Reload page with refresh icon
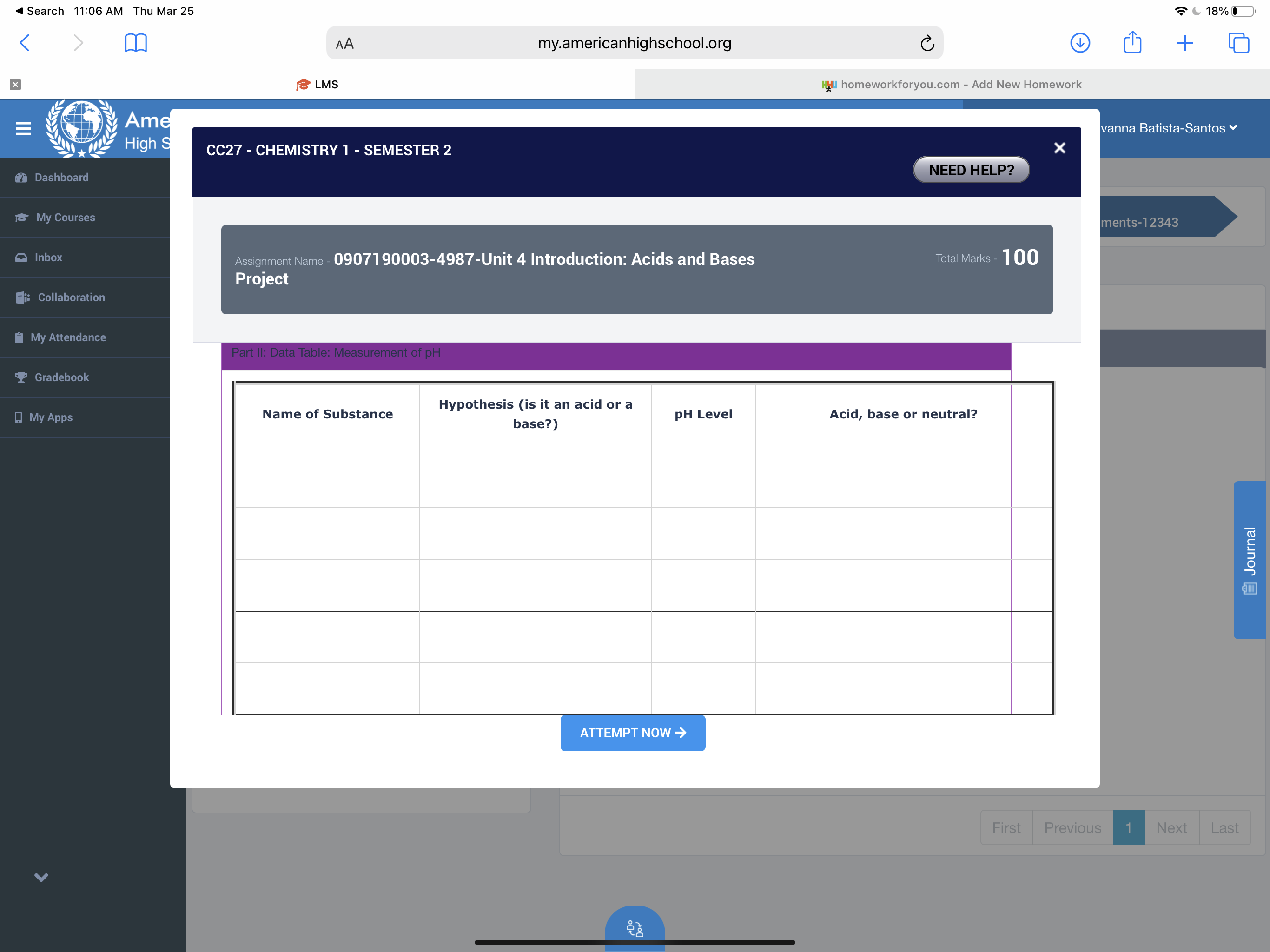 click(x=926, y=43)
